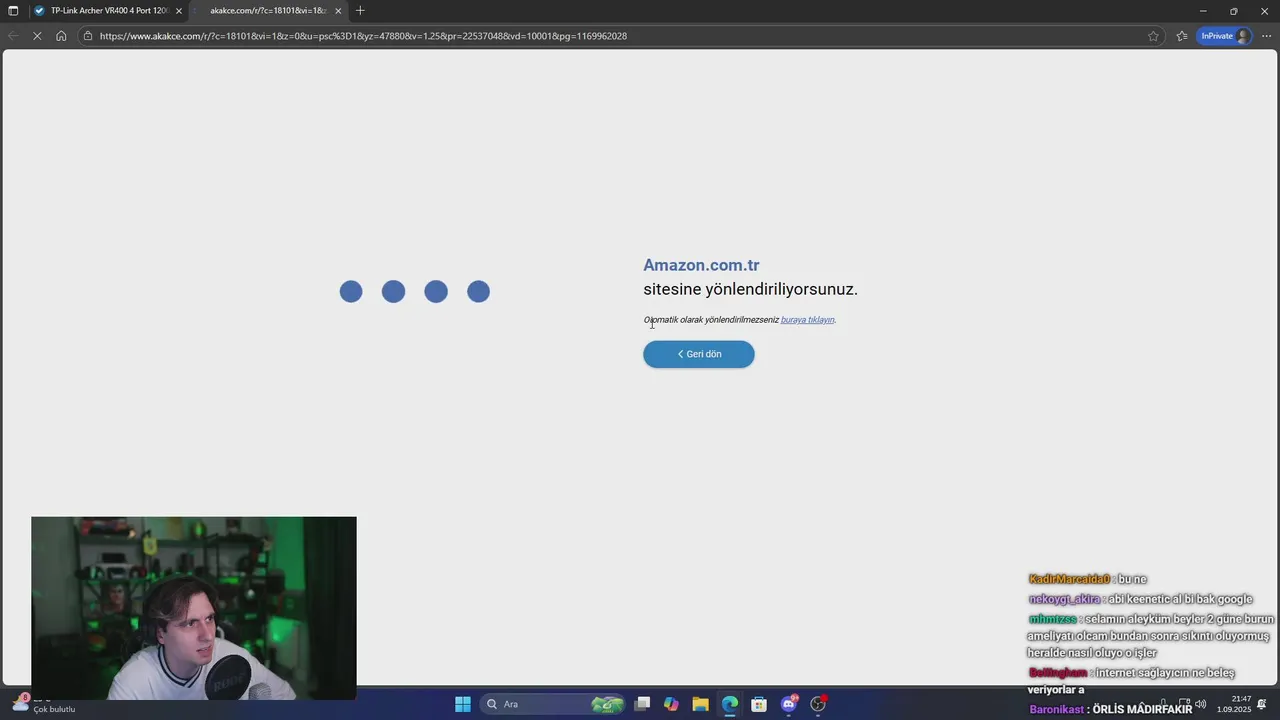Screen dimensions: 1280x720
Task: Close the akakce.com redirect tab
Action: (x=338, y=11)
